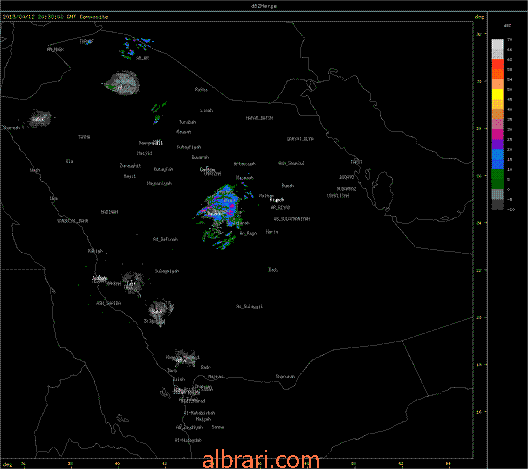Click the Sharurah city label
This screenshot has height=469, width=528.
(285, 376)
